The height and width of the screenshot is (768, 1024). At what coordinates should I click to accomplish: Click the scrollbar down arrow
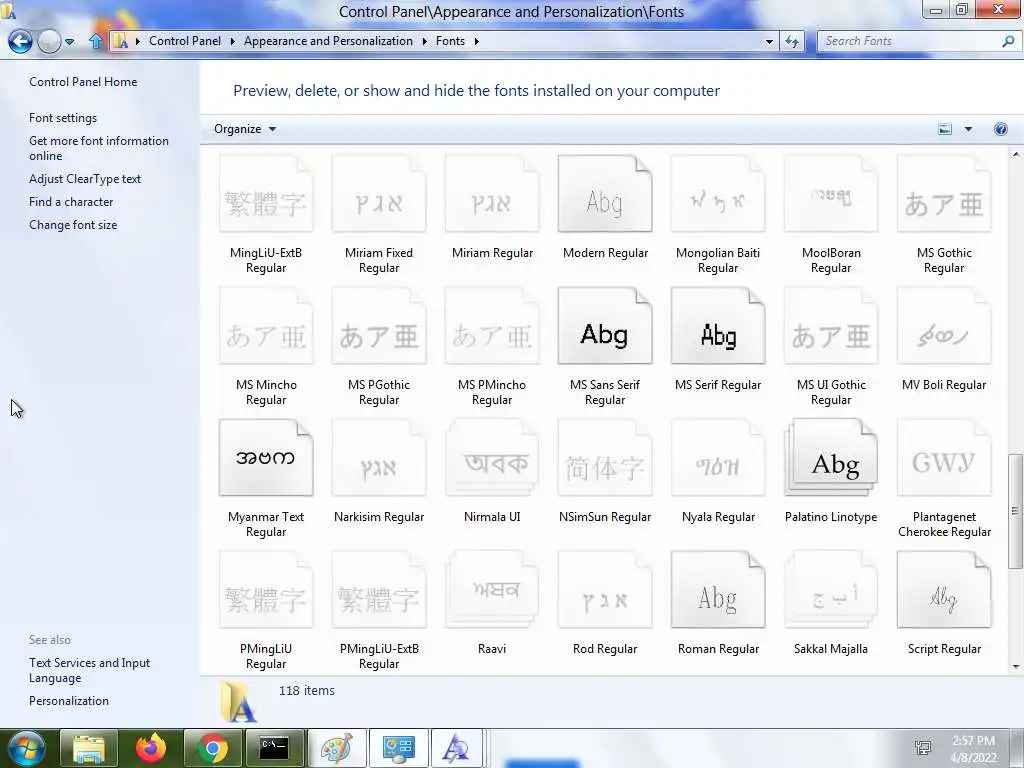click(x=1015, y=666)
